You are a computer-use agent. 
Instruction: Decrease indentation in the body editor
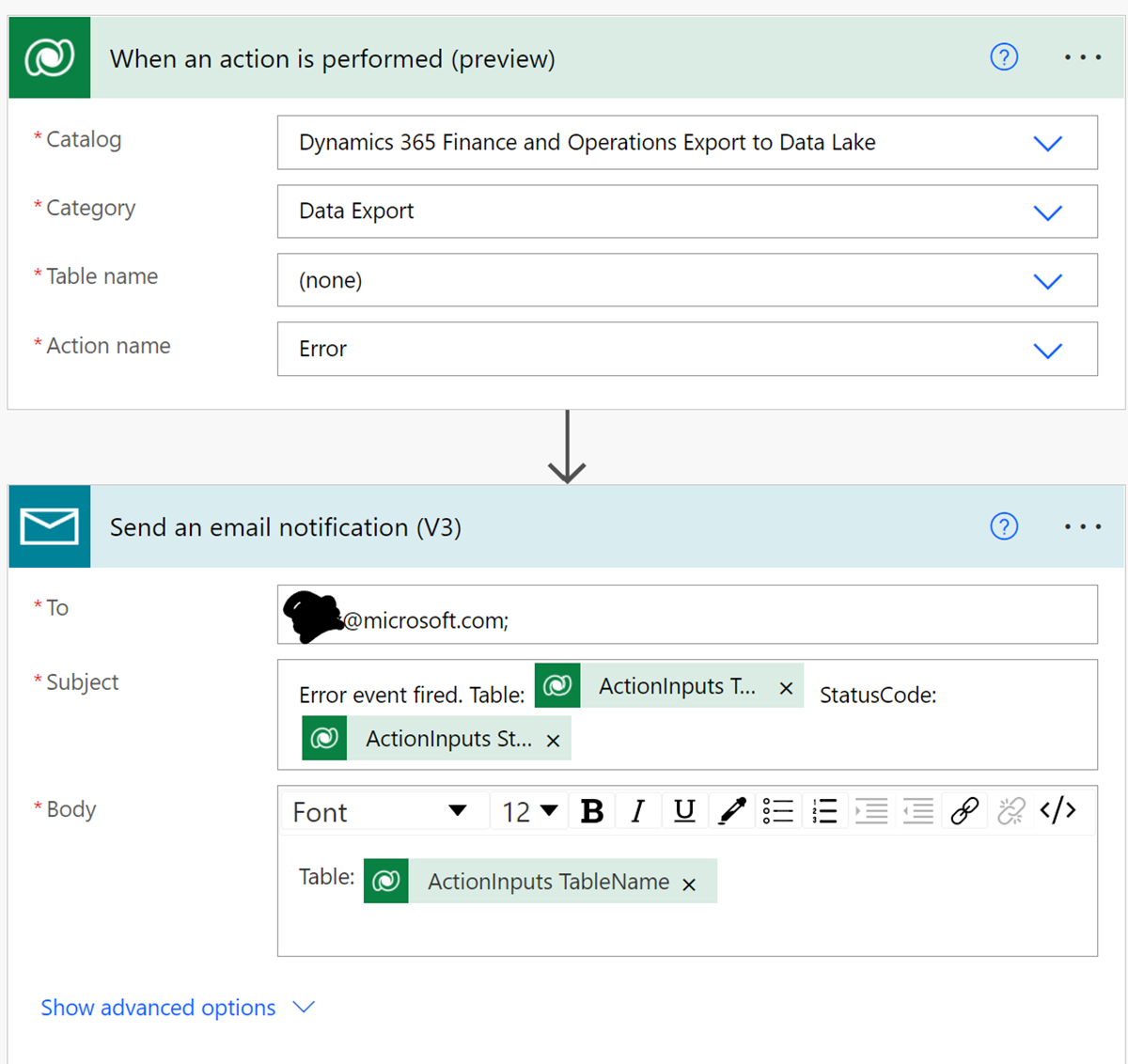coord(917,810)
